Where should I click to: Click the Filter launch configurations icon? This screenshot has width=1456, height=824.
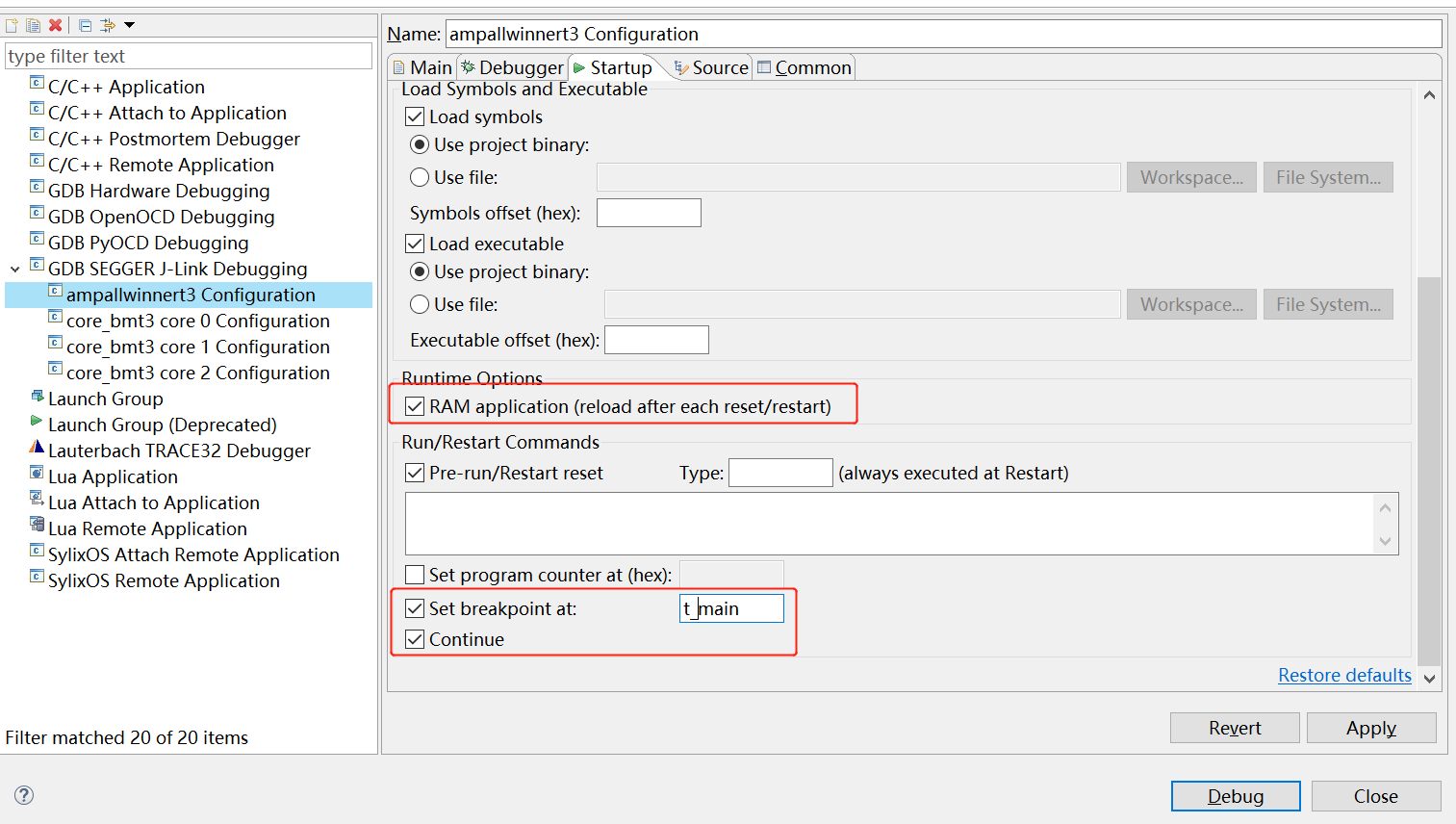click(x=107, y=25)
